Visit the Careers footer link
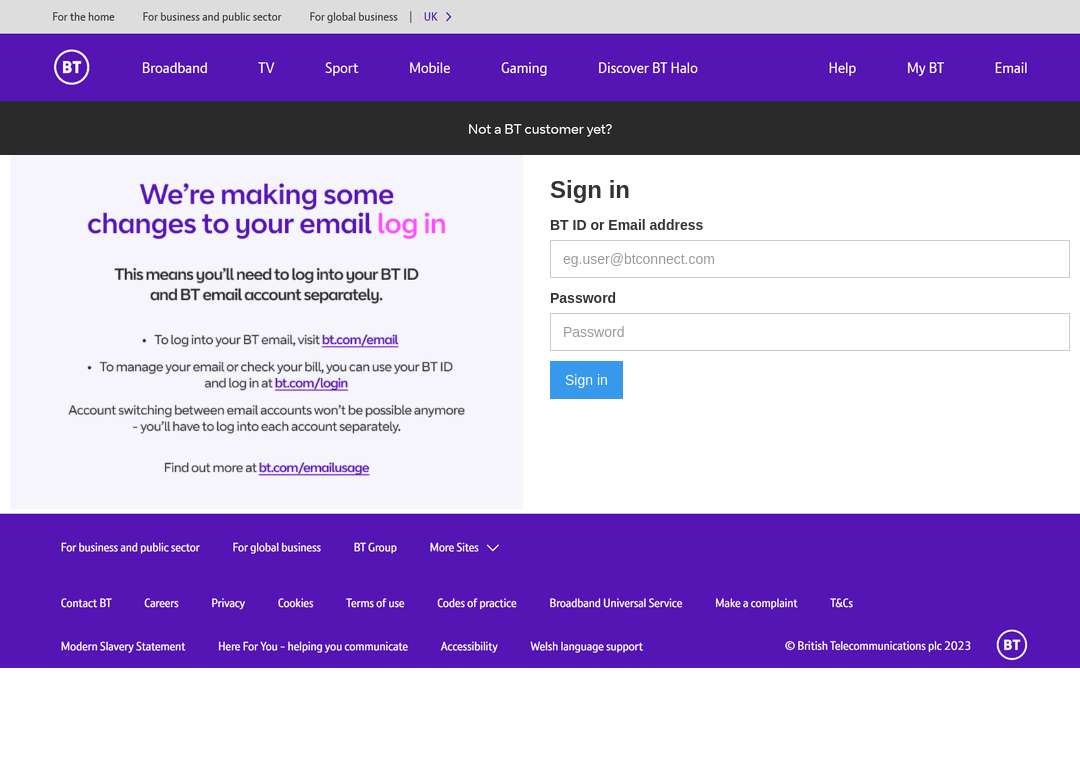Viewport: 1080px width, 768px height. [x=161, y=603]
